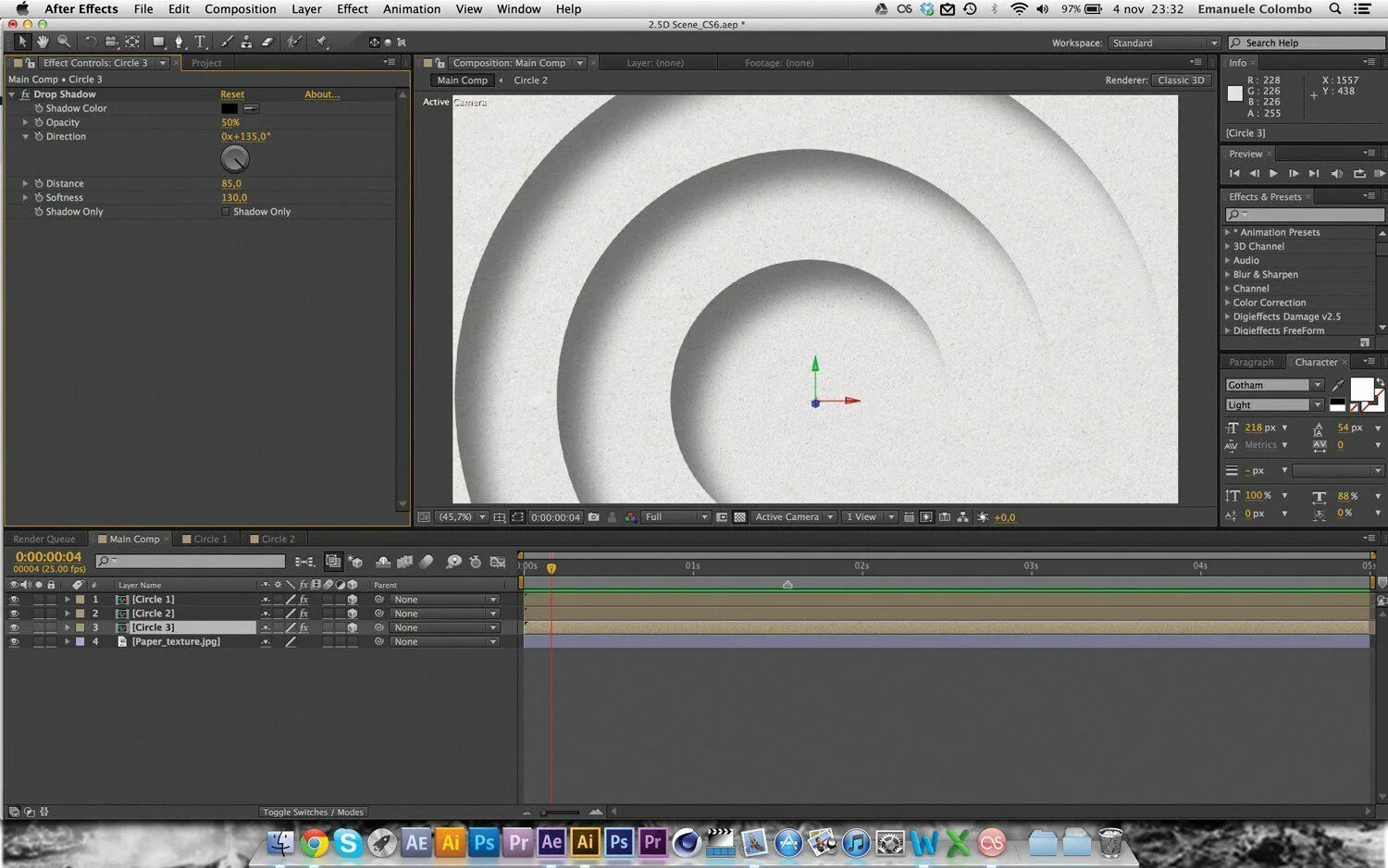Switch to the Circle 1 timeline tab
Viewport: 1388px width, 868px height.
coord(210,539)
